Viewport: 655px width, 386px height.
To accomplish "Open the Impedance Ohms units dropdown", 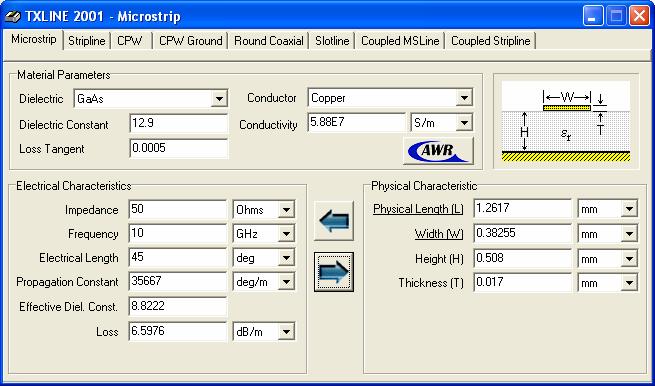I will tap(286, 210).
